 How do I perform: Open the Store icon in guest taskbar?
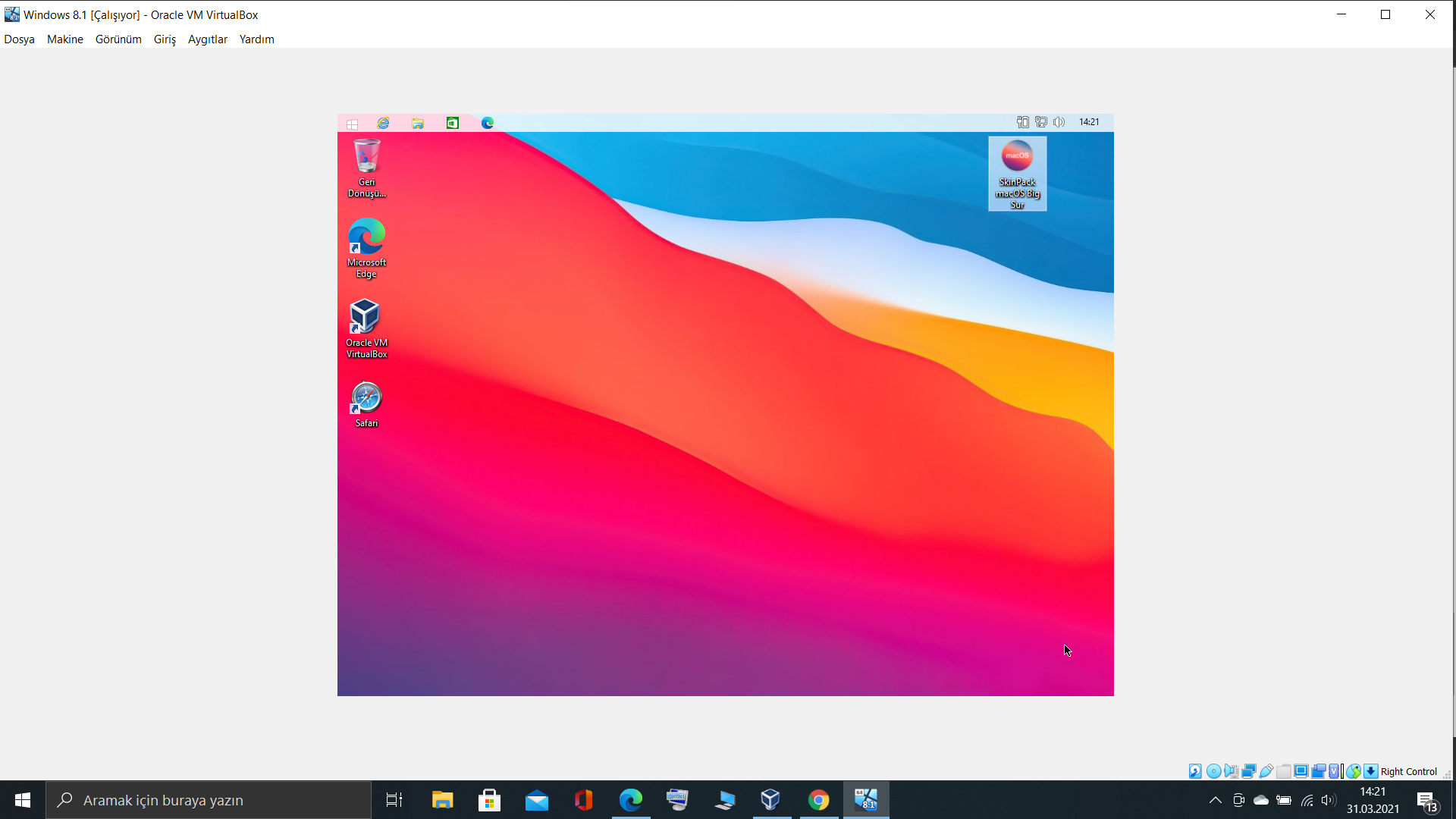[x=453, y=123]
